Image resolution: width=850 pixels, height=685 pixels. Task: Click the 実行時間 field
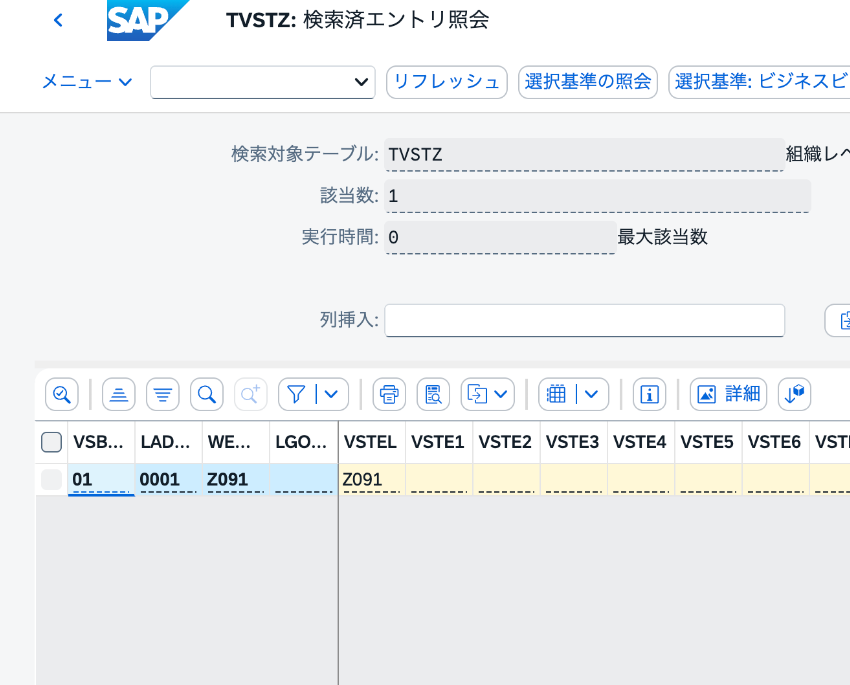click(x=500, y=237)
